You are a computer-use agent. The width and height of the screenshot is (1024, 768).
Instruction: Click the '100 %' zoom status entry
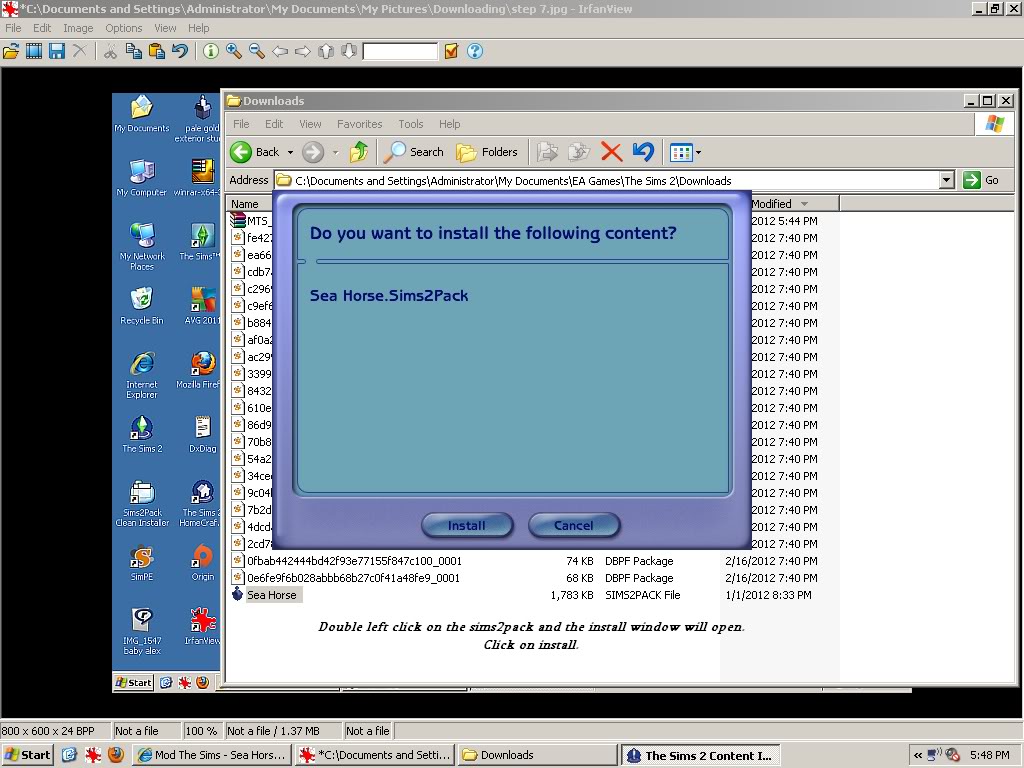[x=201, y=731]
